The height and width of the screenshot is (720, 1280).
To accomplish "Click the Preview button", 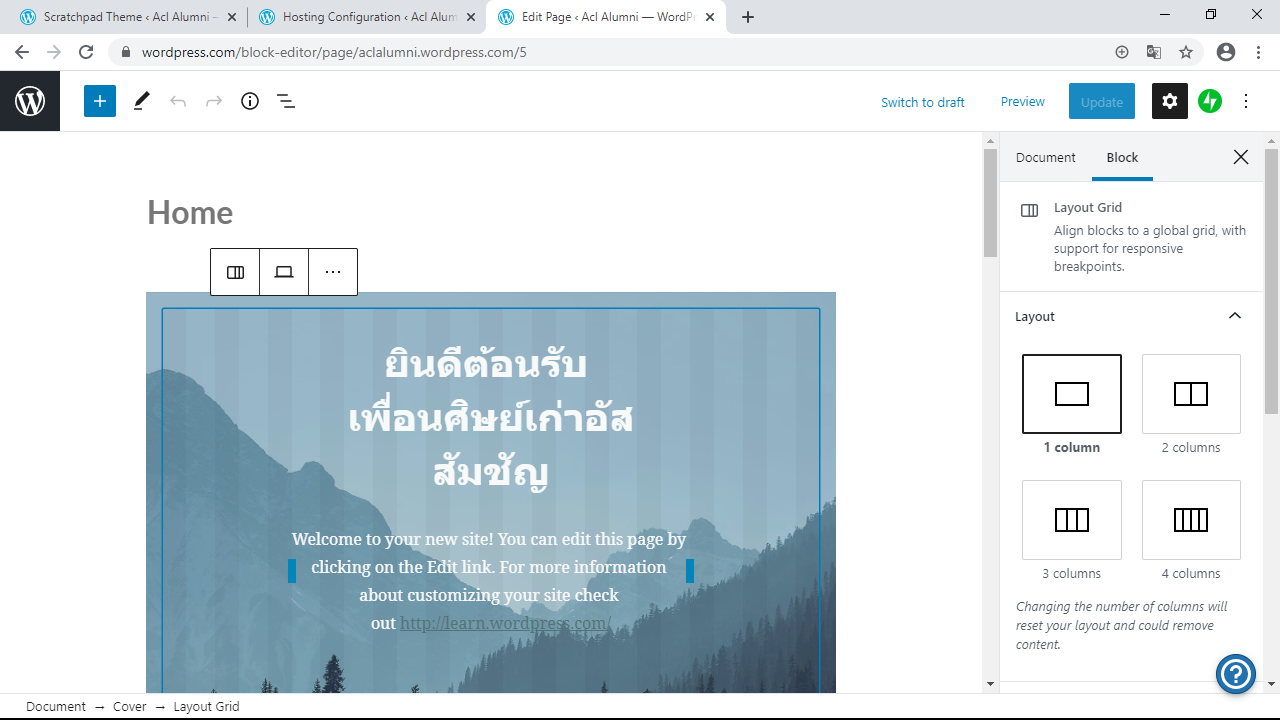I will [1022, 102].
